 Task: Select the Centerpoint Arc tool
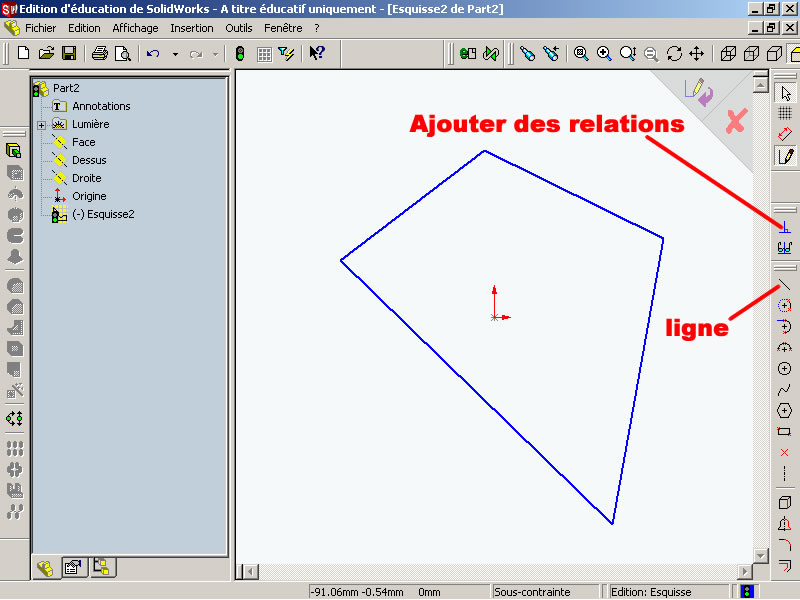coord(785,306)
